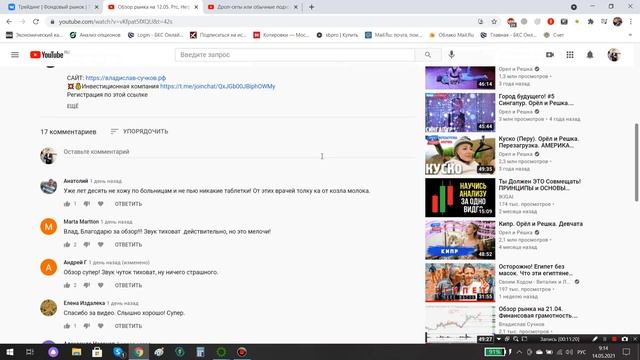Open Научись анализу candlestick video thumbnail
Screen dimensions: 640x360
click(460, 198)
